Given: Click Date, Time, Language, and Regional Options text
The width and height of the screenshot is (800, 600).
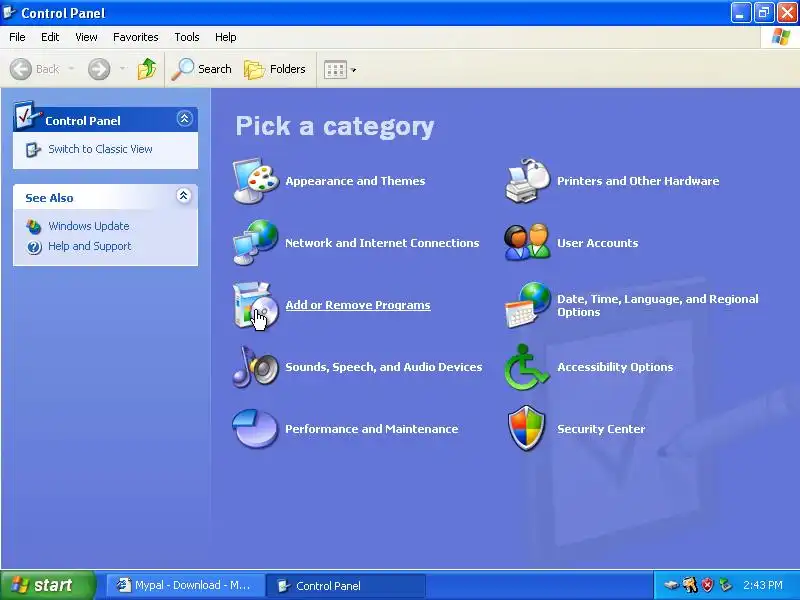Looking at the screenshot, I should 658,306.
